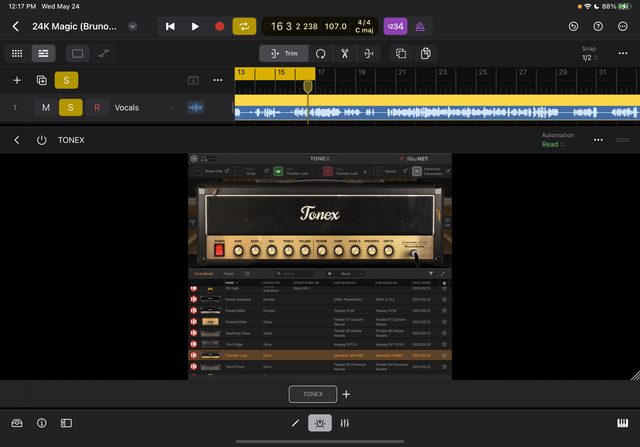
Task: Select the green AMP Thunder Luck module
Action: pos(278,171)
